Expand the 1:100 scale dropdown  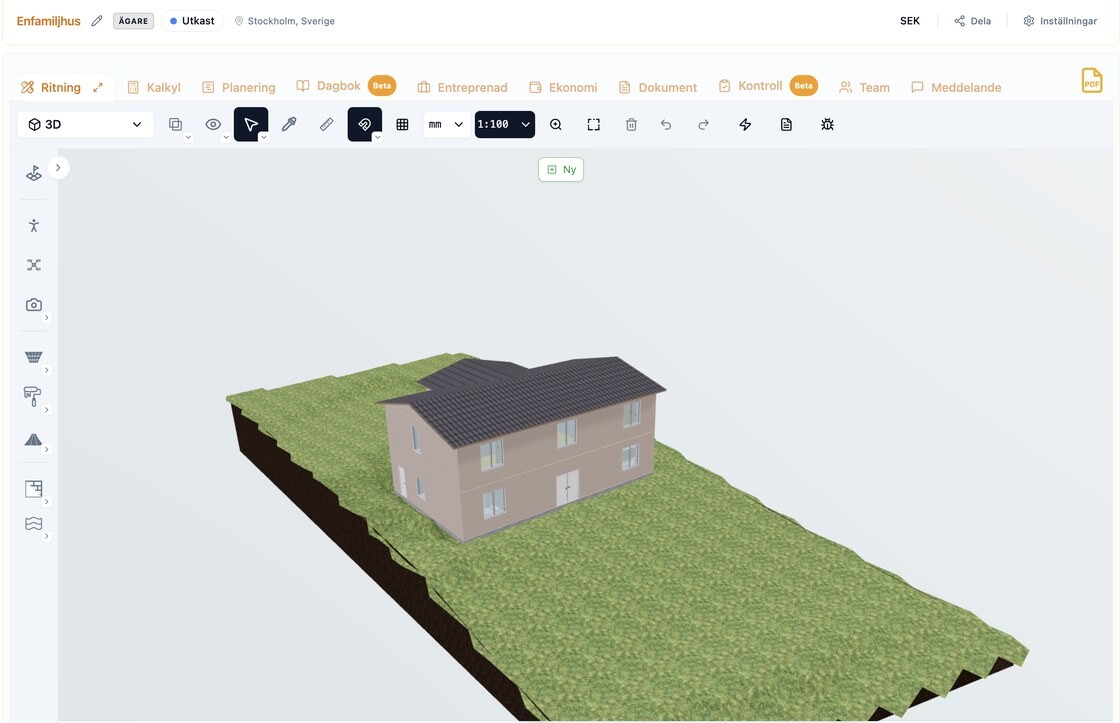tap(504, 124)
